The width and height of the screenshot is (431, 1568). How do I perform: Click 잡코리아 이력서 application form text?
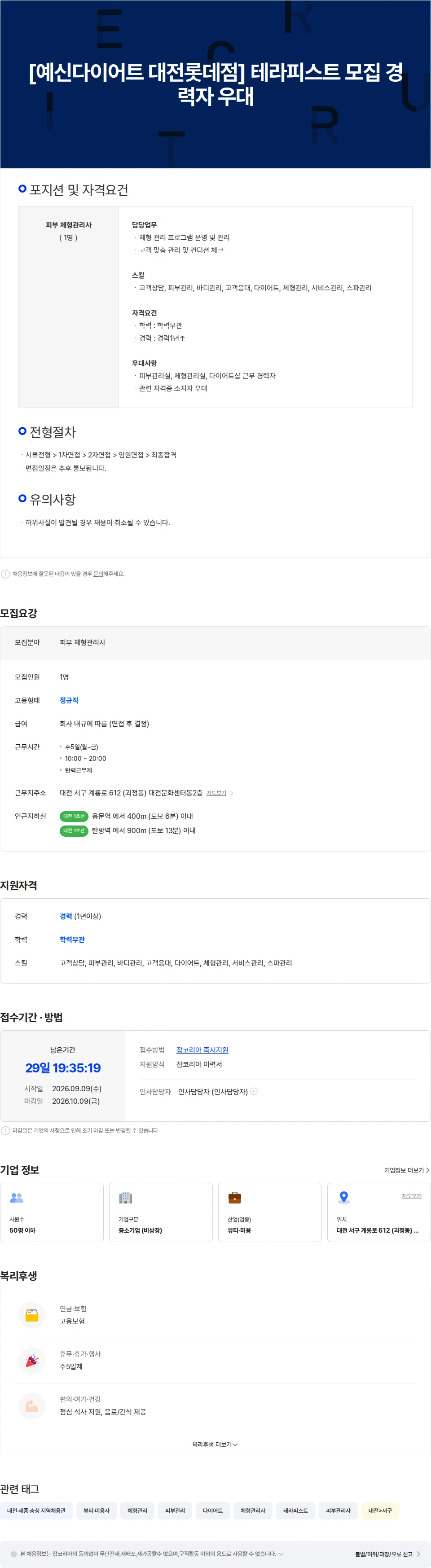tap(199, 1064)
